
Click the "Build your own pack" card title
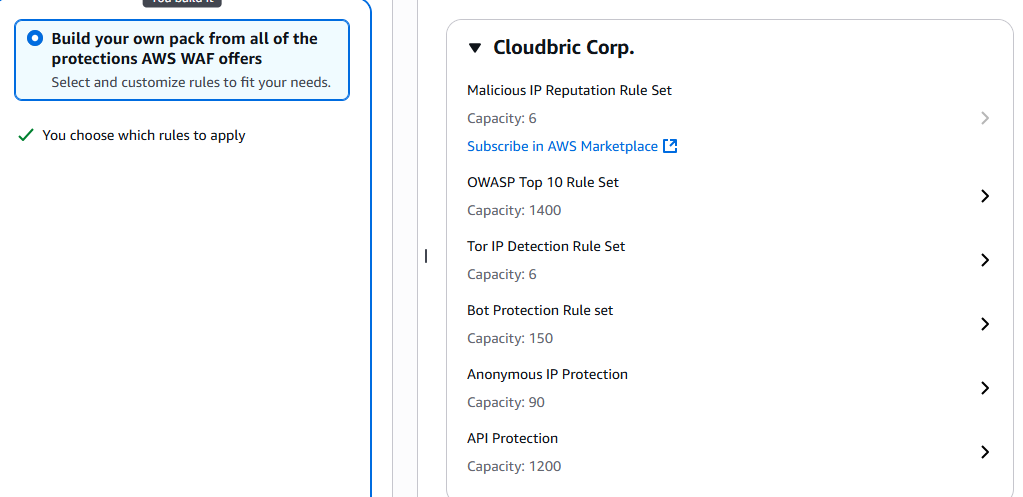tap(184, 48)
